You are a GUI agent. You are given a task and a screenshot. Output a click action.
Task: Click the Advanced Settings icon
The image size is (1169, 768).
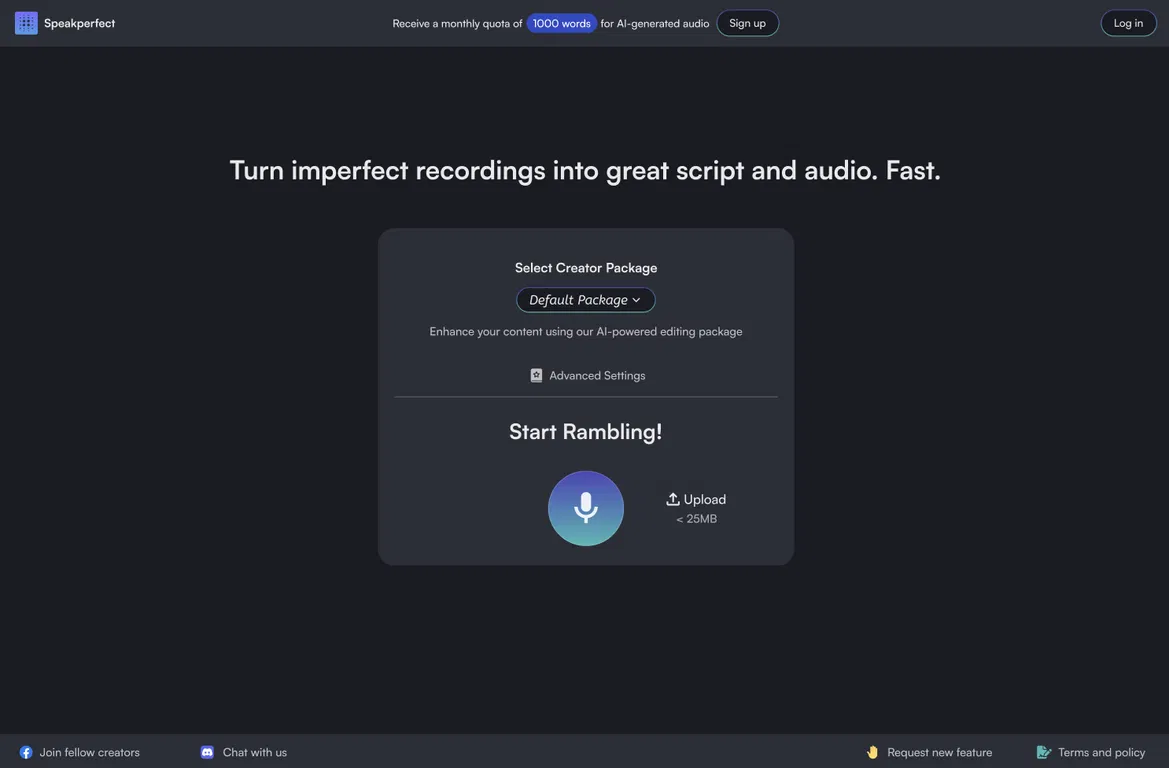click(536, 375)
